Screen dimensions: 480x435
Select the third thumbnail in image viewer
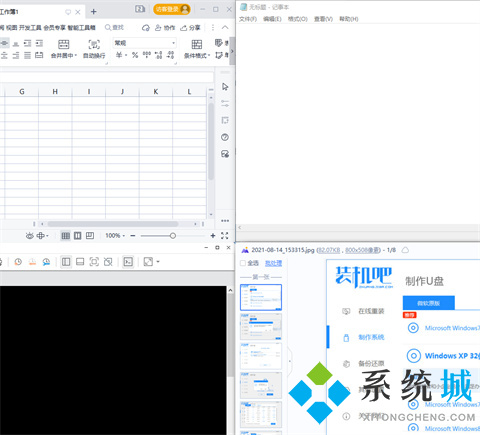pos(261,356)
